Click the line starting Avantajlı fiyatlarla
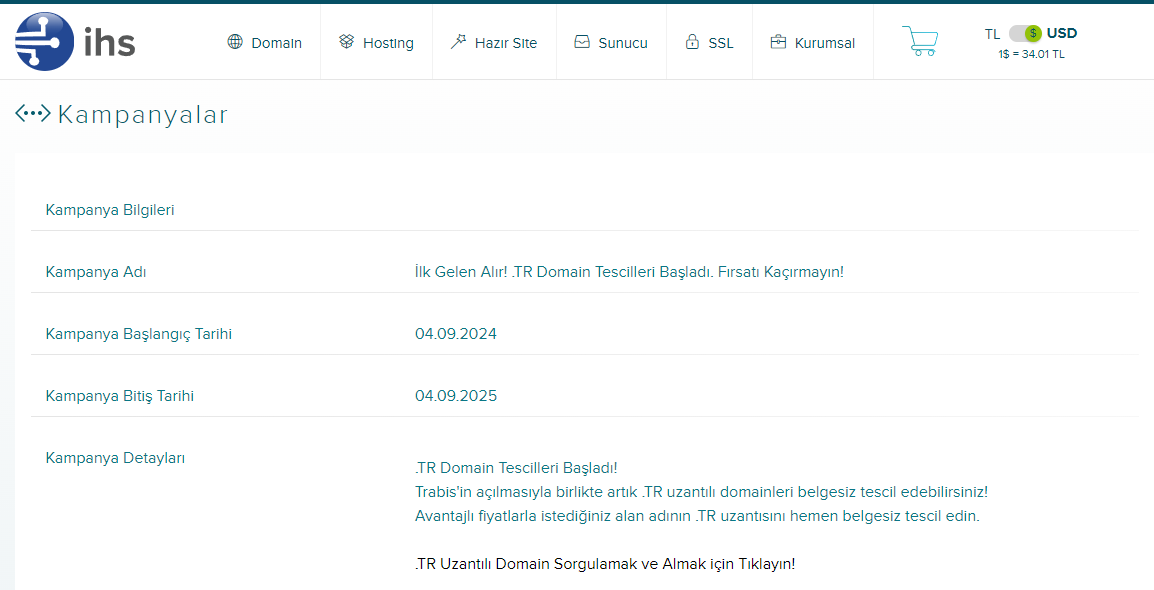This screenshot has width=1154, height=590. (698, 516)
